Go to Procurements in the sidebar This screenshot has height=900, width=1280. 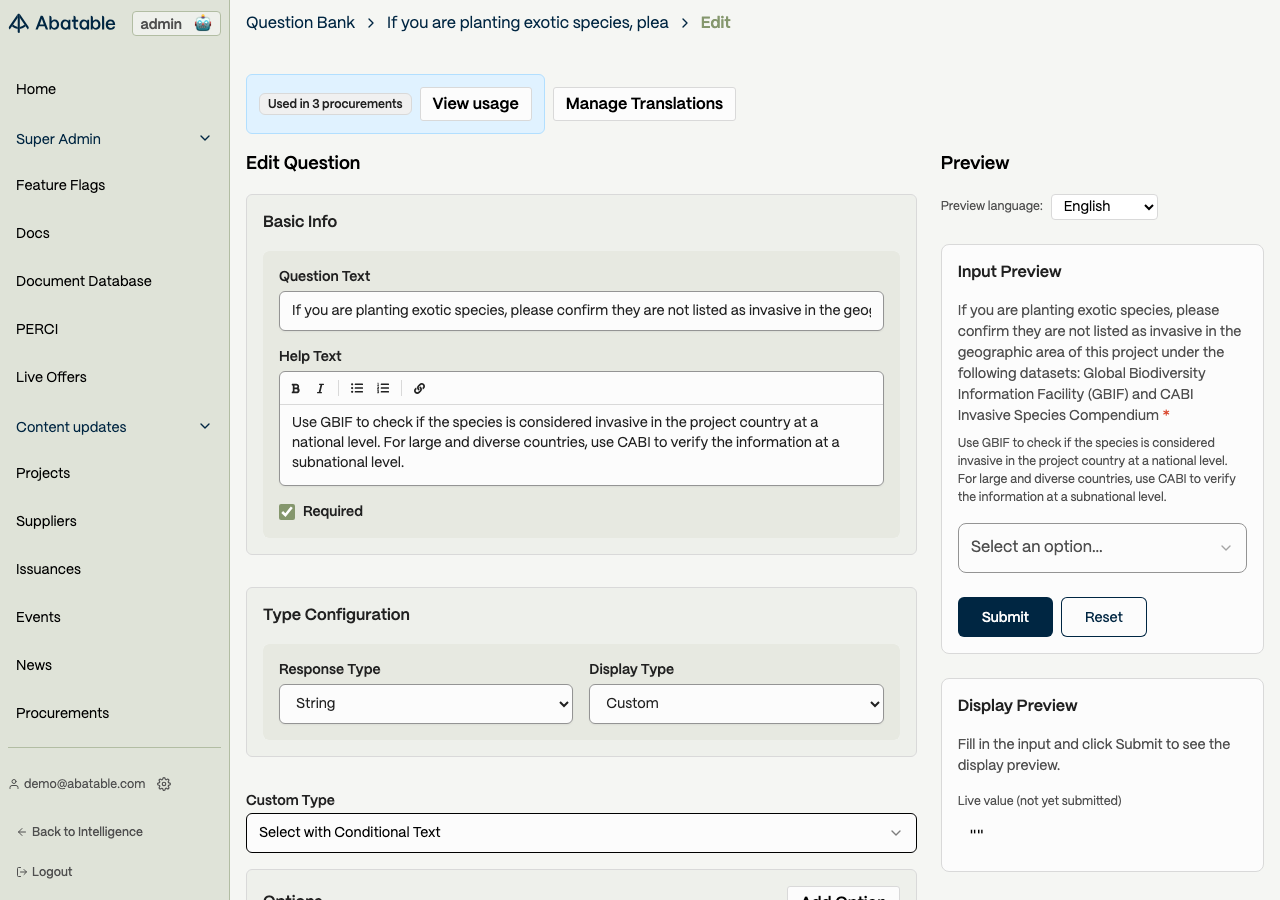63,713
